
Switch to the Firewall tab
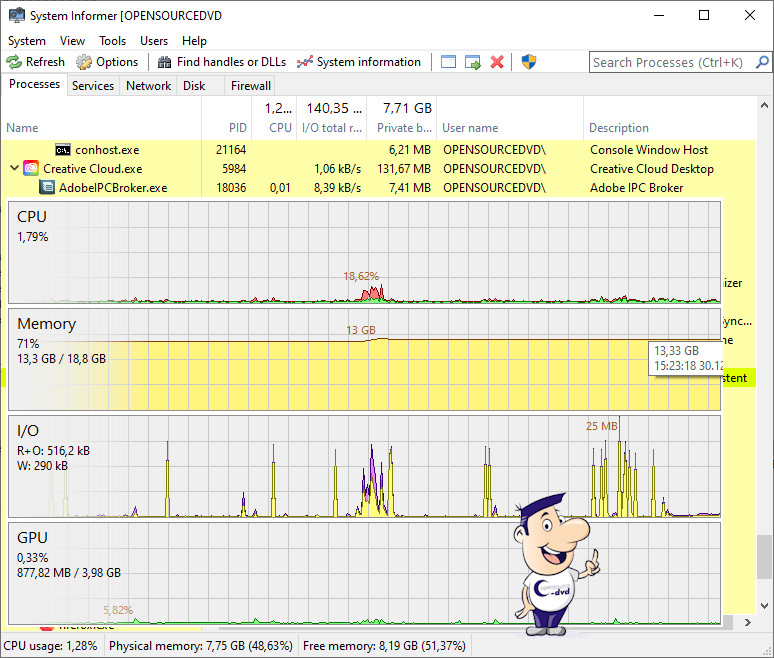point(251,86)
